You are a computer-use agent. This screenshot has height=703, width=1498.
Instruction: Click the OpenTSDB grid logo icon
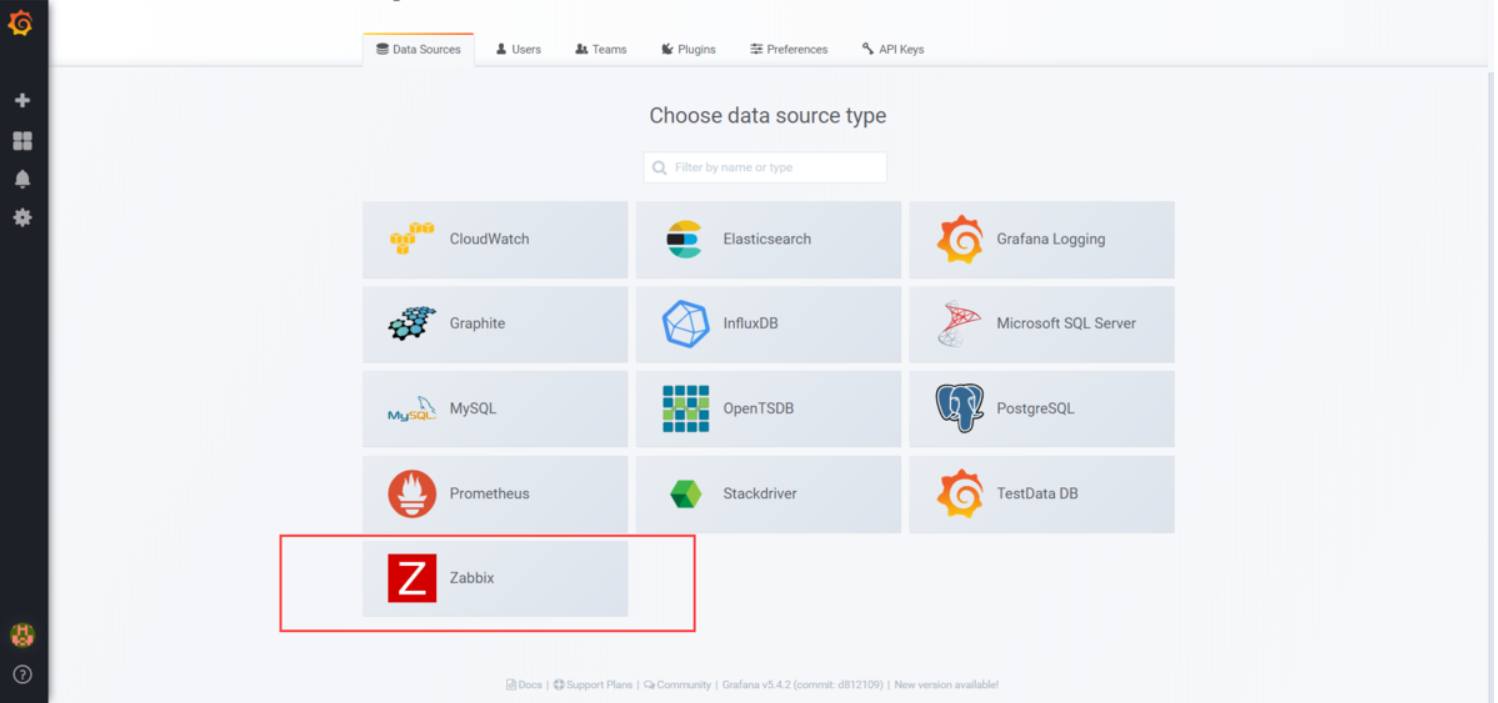685,409
